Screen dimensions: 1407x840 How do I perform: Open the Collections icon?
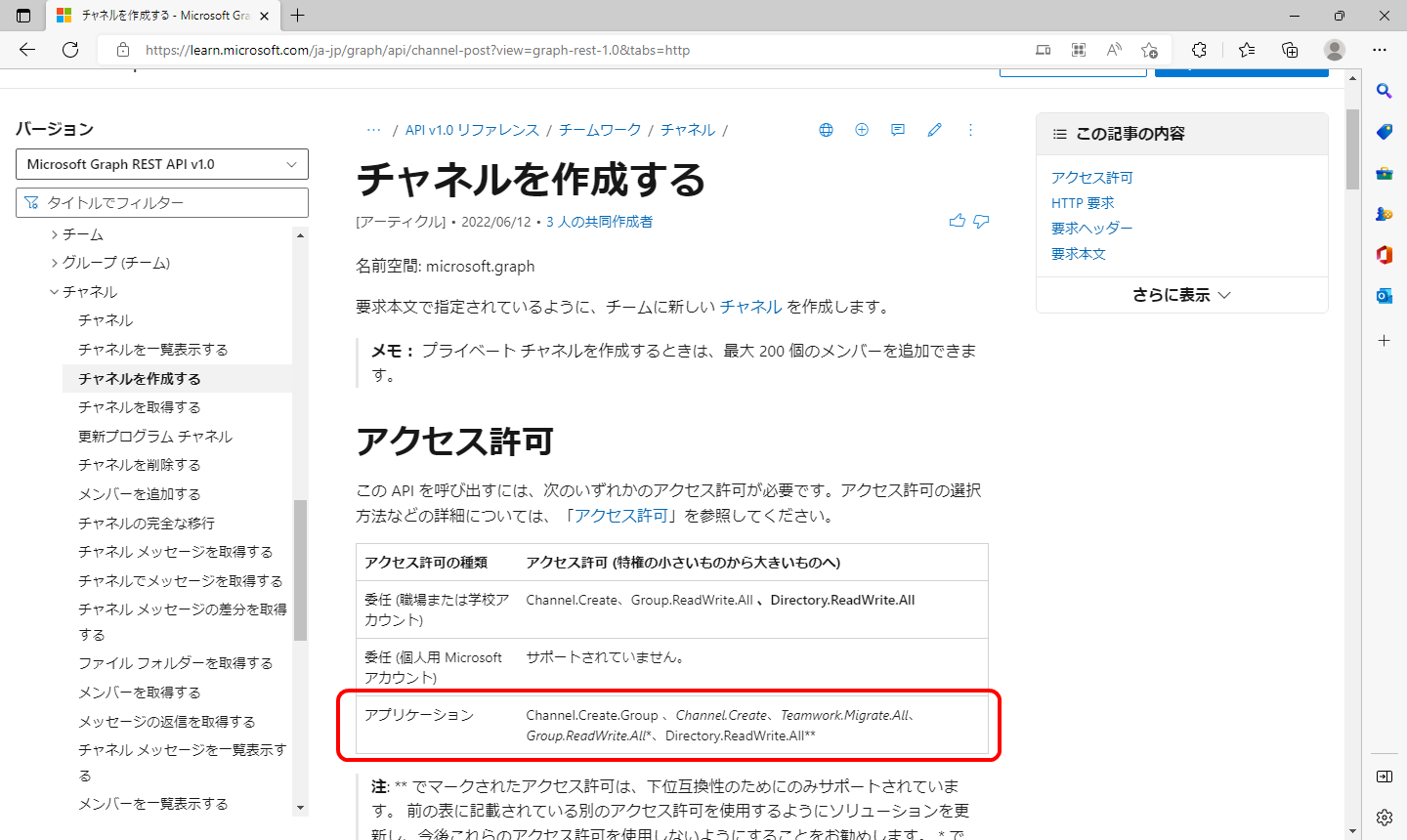(1290, 50)
